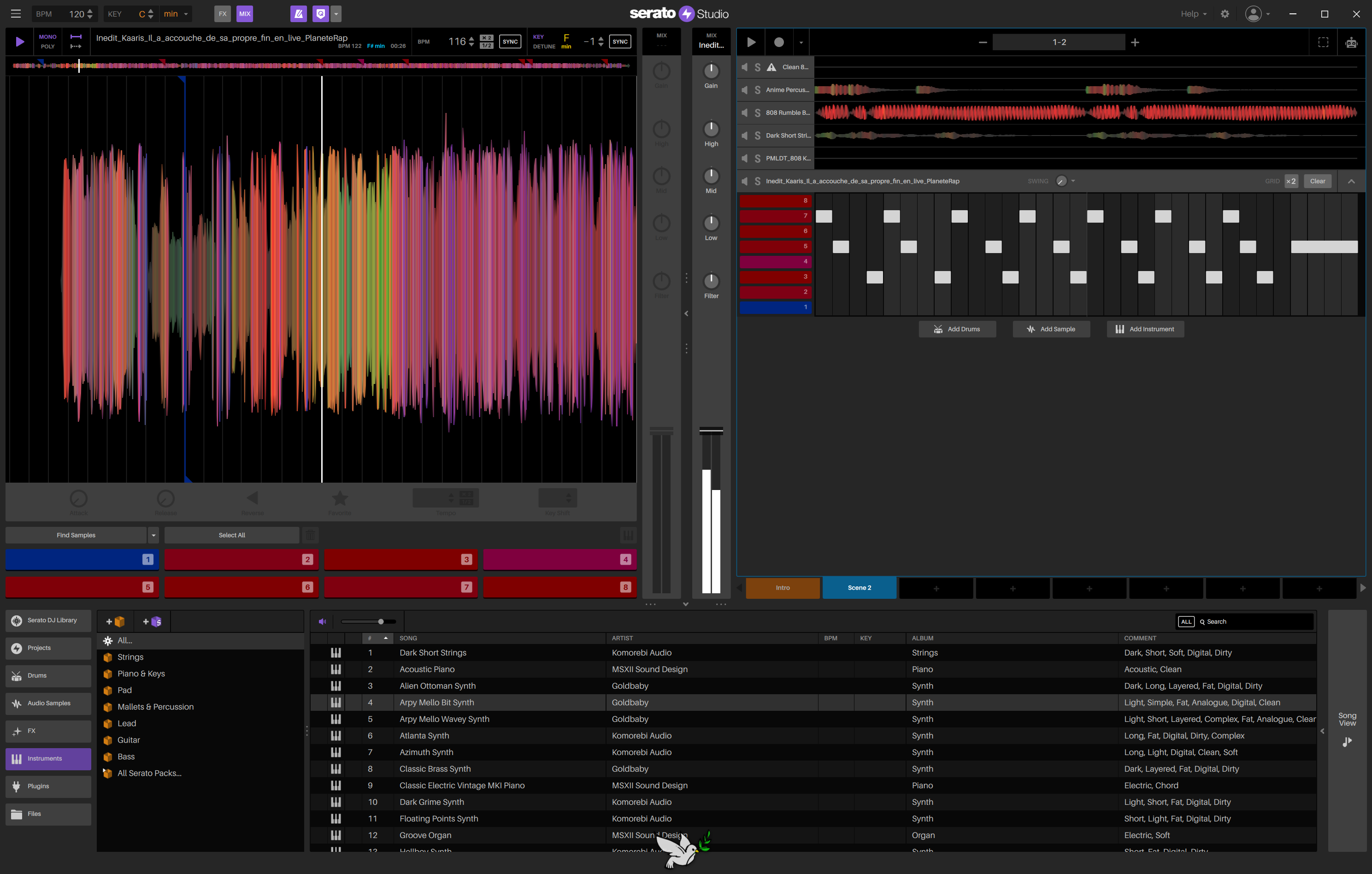Click the quantize Q icon
The height and width of the screenshot is (874, 1372).
(x=321, y=14)
